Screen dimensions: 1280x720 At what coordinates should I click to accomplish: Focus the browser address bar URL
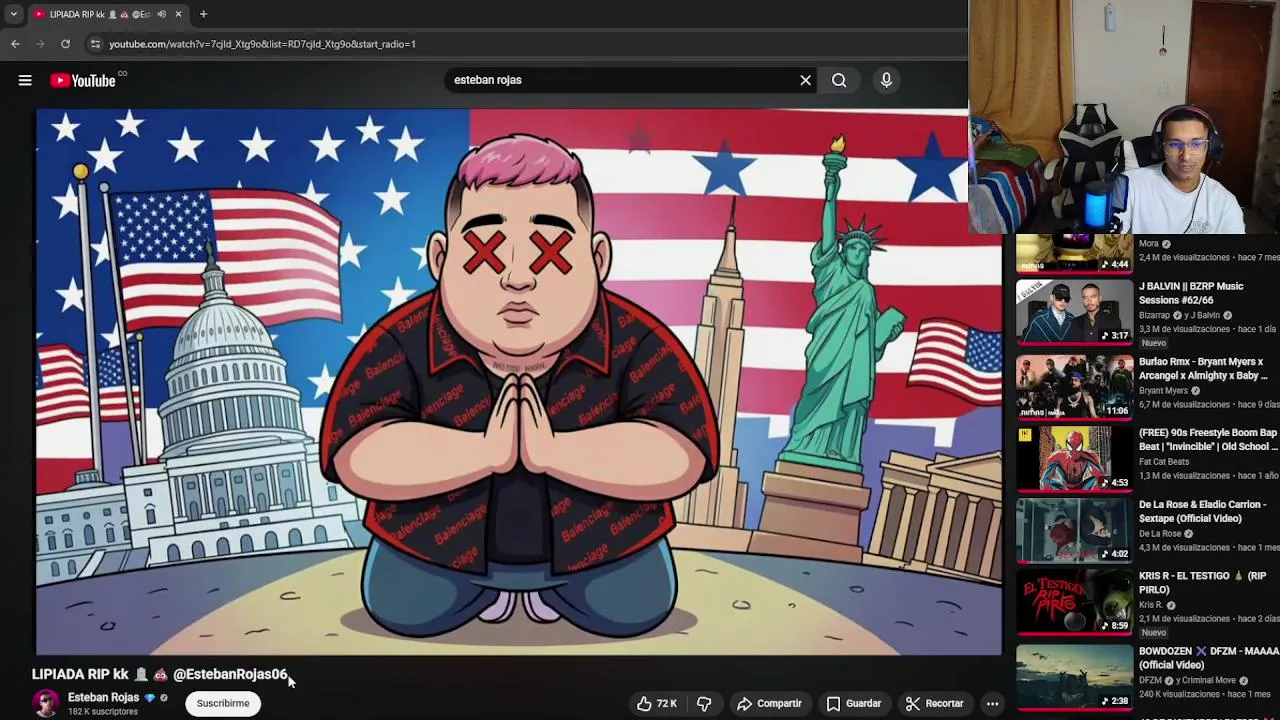[x=262, y=44]
